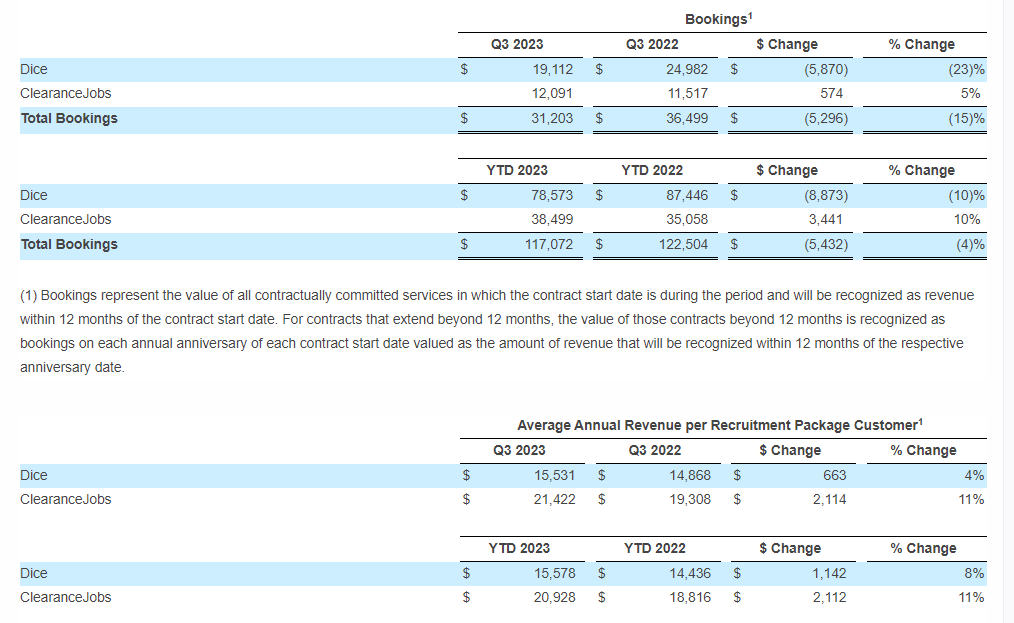Select the ClearanceJobs label beside 38,499
The width and height of the screenshot is (1014, 623).
tap(65, 219)
